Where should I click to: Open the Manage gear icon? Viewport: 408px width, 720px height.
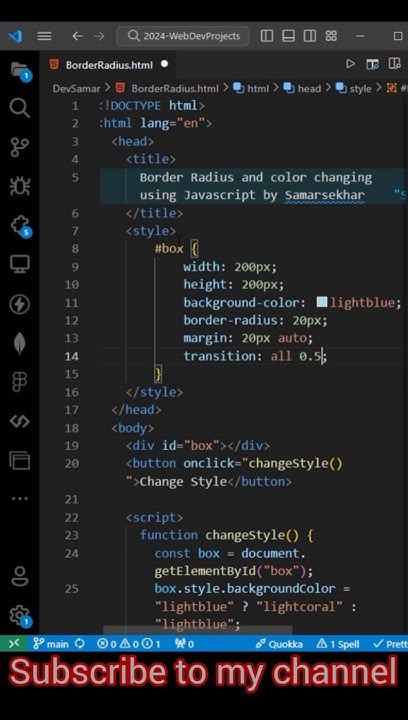[20, 615]
